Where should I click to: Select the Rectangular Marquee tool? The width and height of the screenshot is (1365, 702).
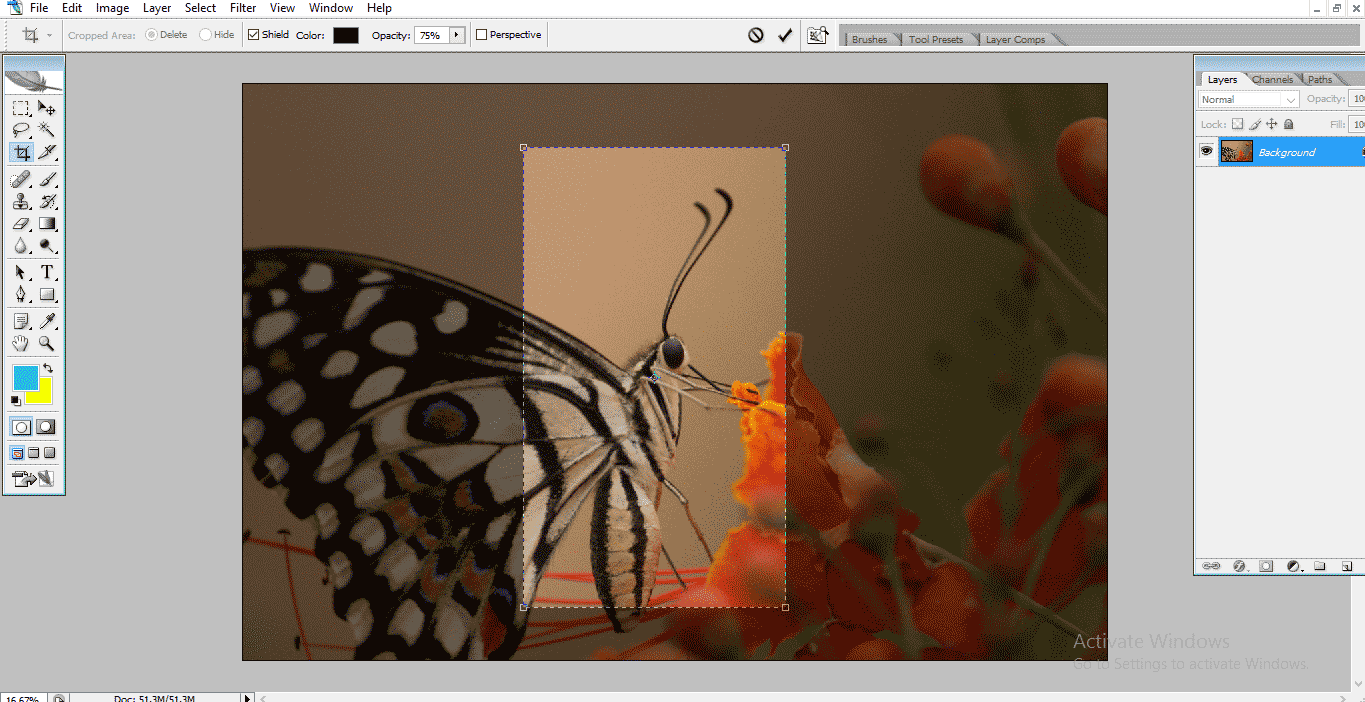pos(21,108)
